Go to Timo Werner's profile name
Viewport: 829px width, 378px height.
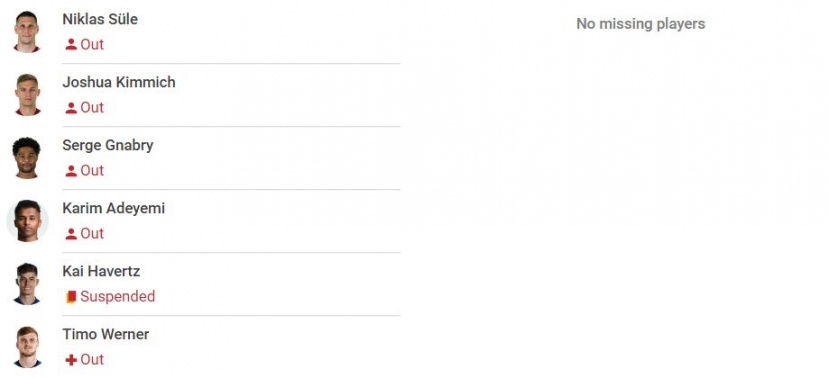[x=106, y=334]
